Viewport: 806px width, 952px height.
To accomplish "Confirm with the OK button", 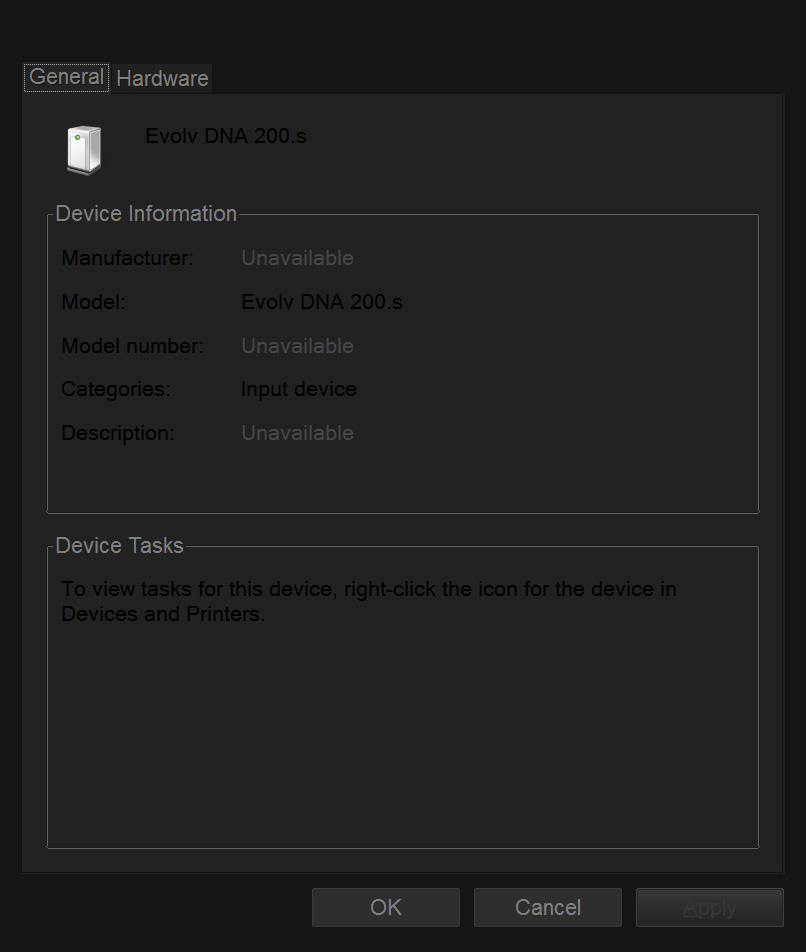I will pos(386,908).
